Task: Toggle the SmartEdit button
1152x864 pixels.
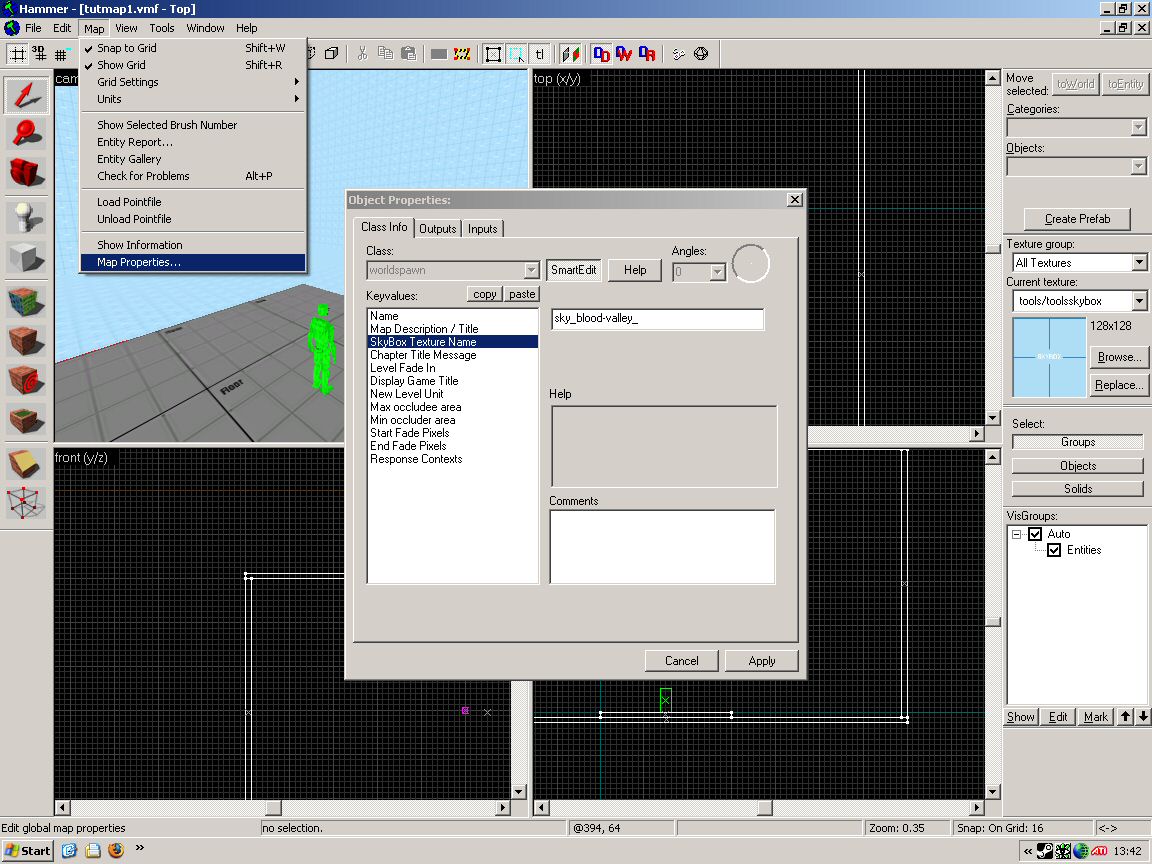Action: coord(574,270)
